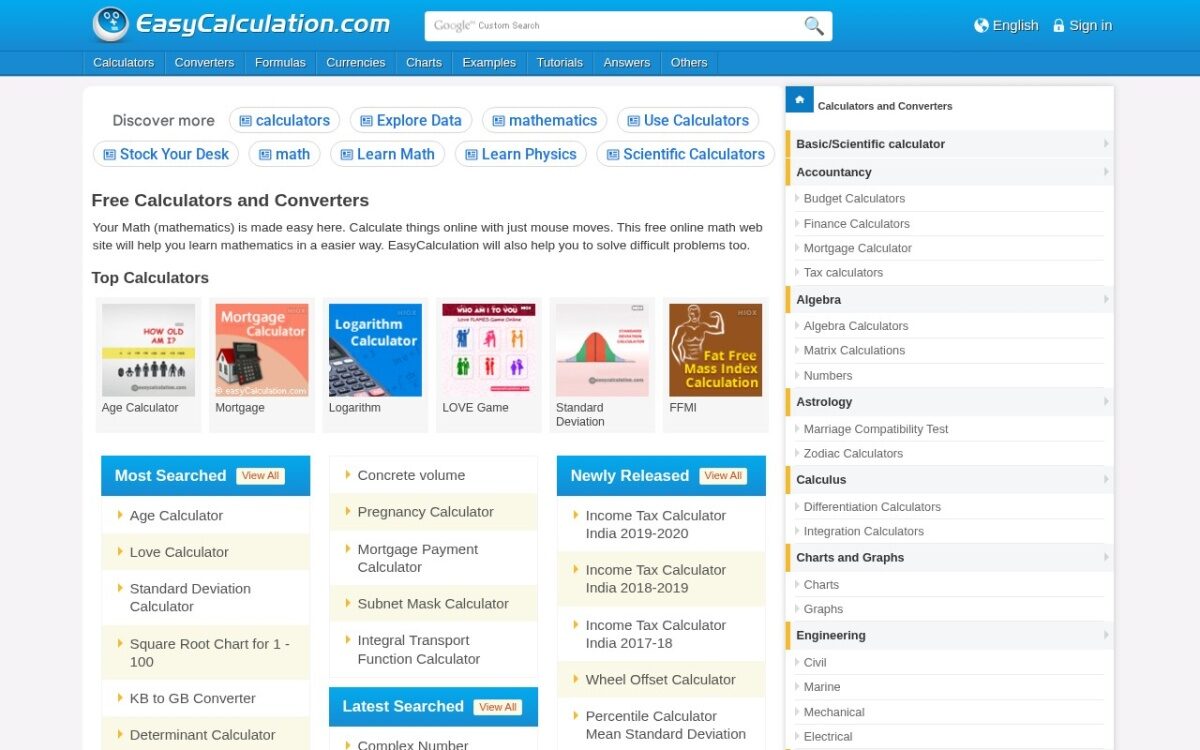Viewport: 1200px width, 750px height.
Task: Open the Age Calculator thumbnail
Action: 148,350
